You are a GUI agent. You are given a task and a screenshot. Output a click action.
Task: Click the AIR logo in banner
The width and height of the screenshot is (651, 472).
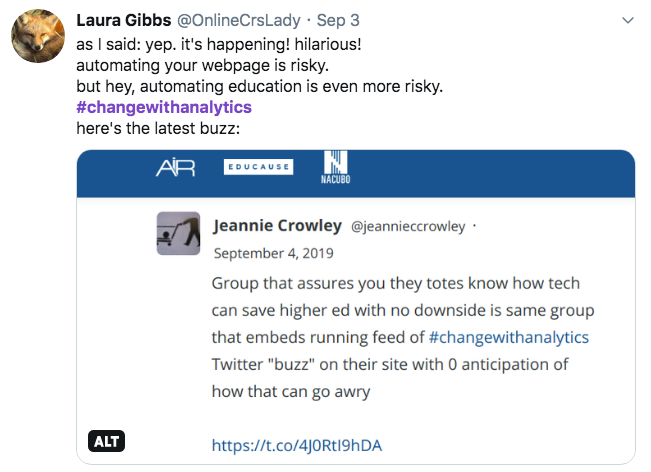point(176,168)
